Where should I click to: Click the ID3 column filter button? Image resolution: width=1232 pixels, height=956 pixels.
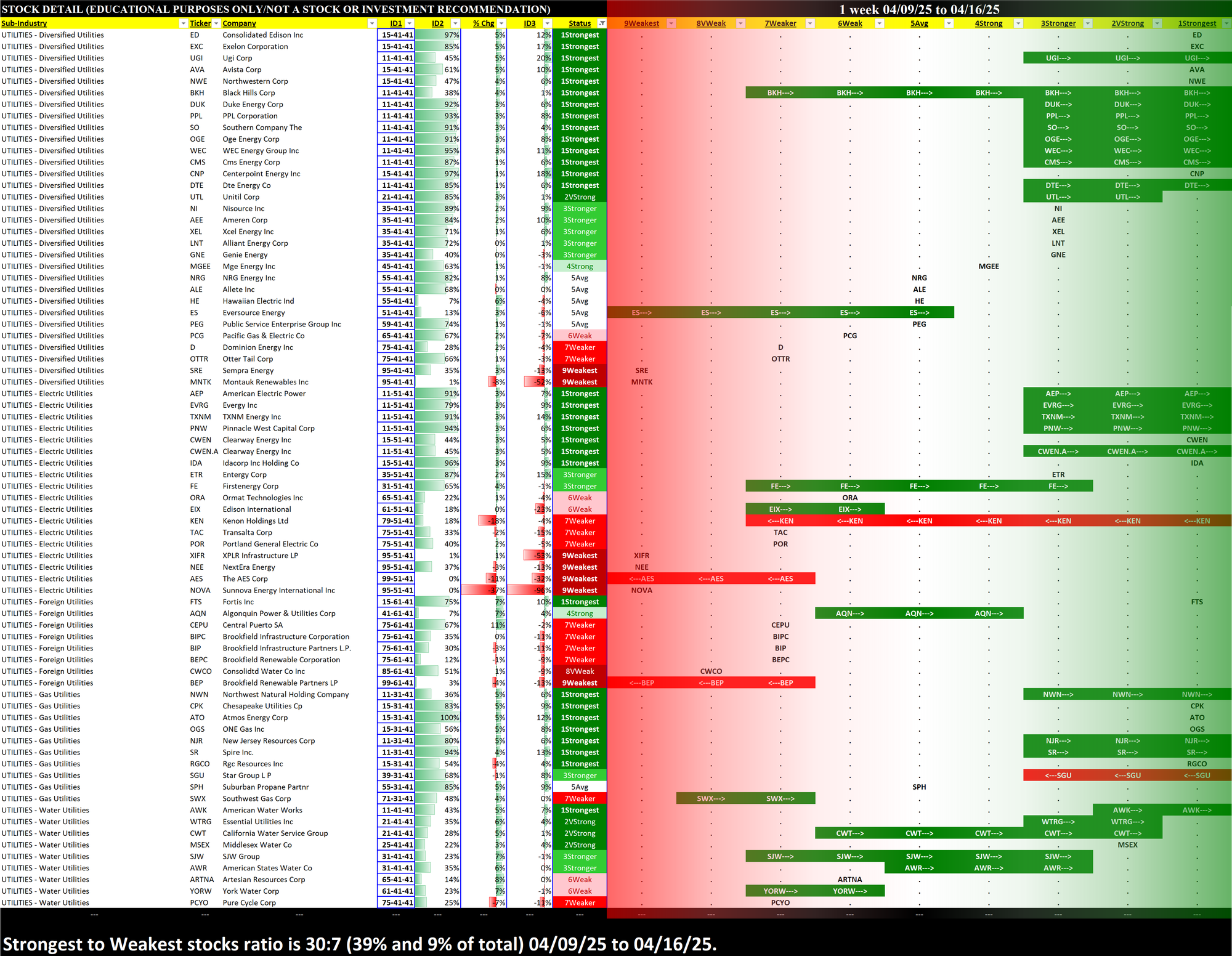(548, 23)
